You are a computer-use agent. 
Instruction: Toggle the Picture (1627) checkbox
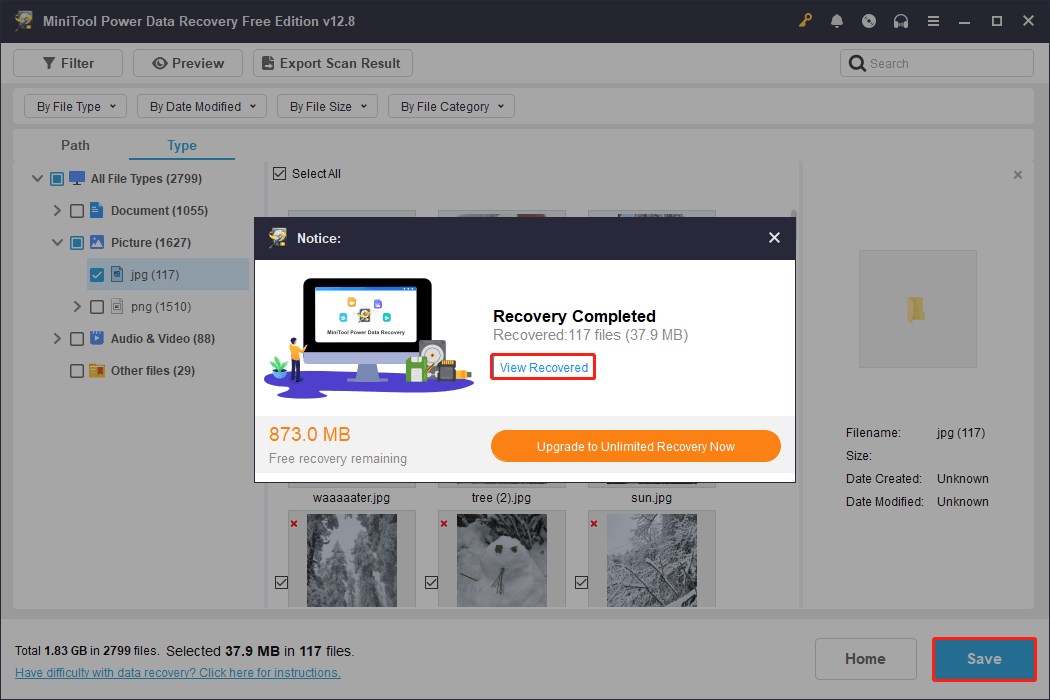tap(77, 242)
